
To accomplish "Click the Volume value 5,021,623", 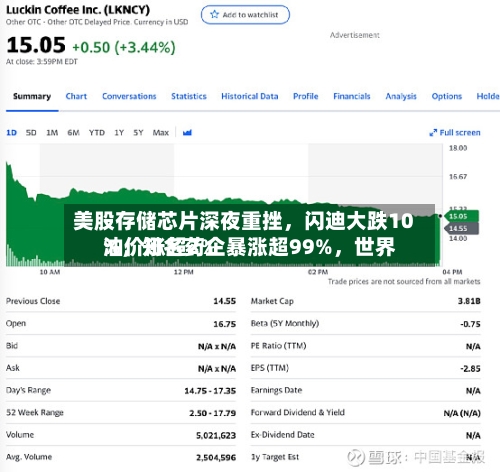I will (216, 435).
